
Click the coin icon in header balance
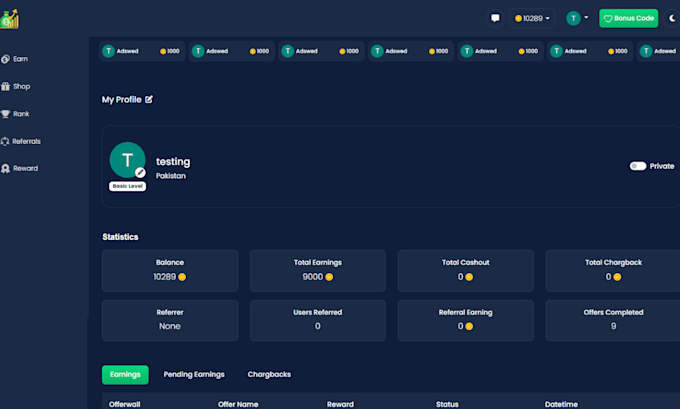(518, 19)
